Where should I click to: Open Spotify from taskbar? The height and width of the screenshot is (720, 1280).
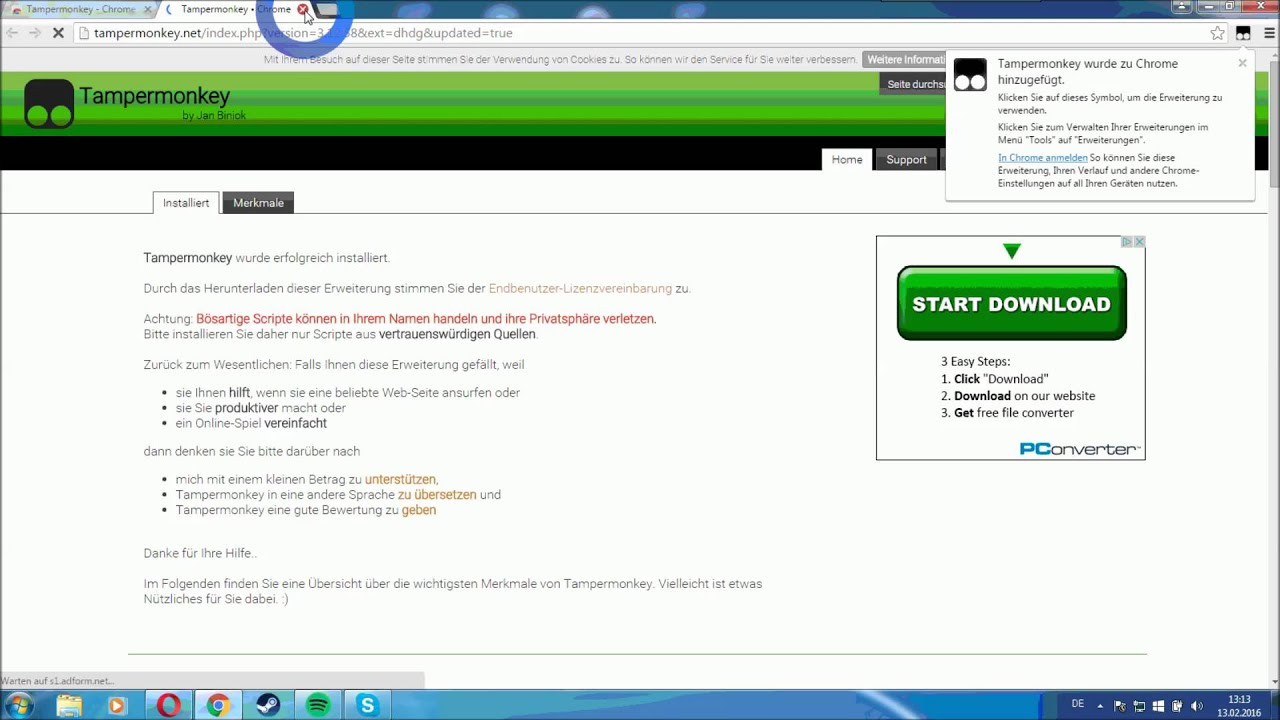click(318, 706)
